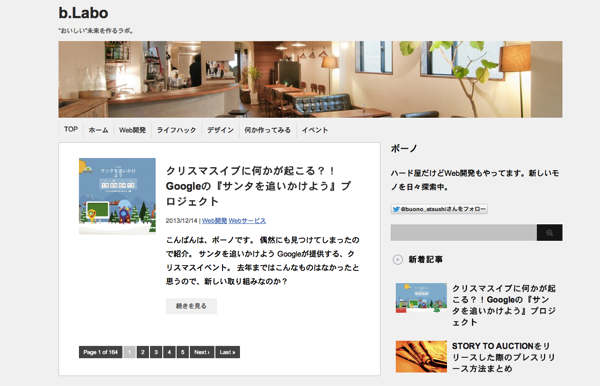Open the STORY TO AUCTION thumbnail

pyautogui.click(x=421, y=357)
